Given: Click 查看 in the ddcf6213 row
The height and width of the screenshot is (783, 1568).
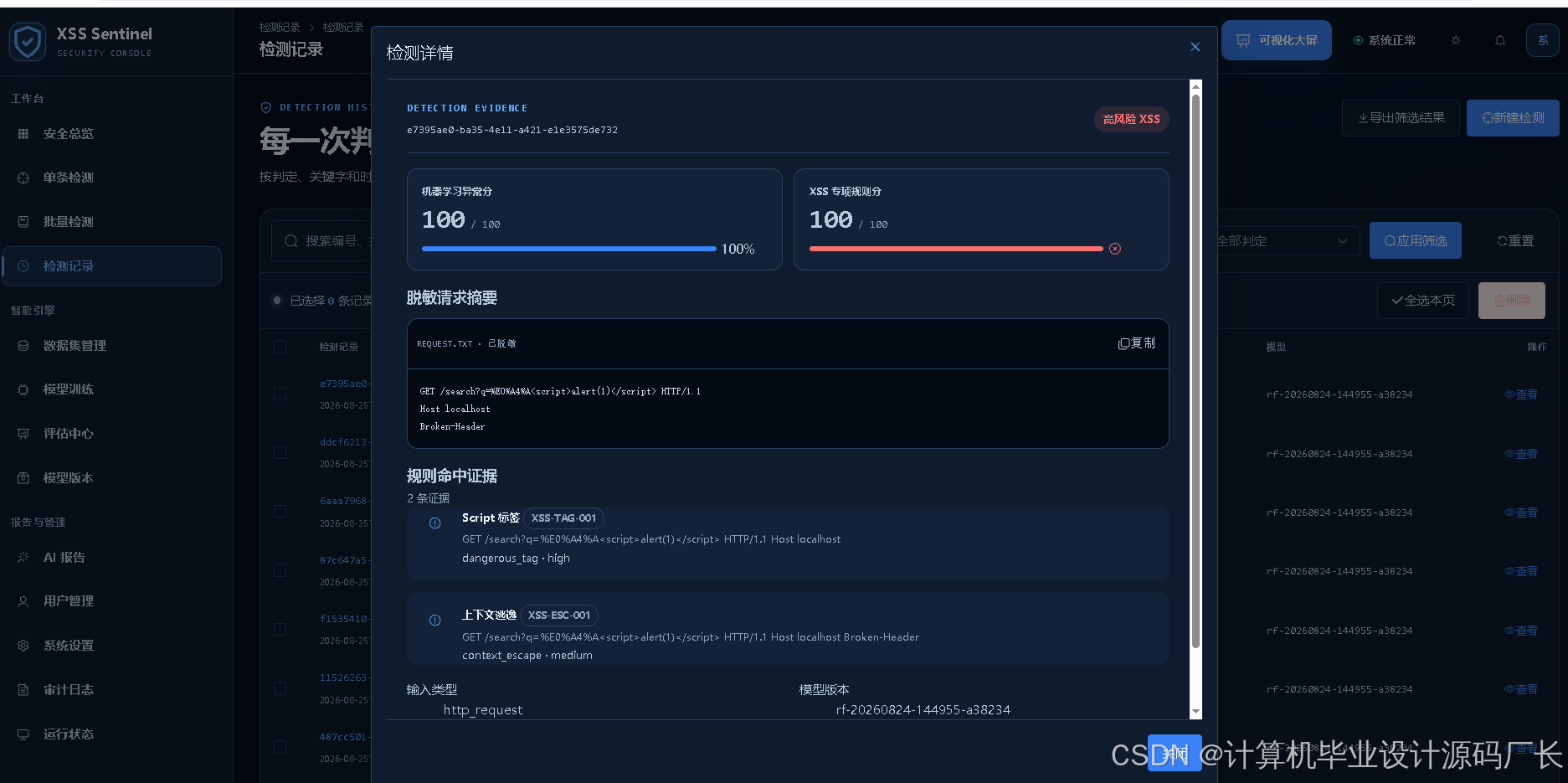Looking at the screenshot, I should click(x=1520, y=454).
